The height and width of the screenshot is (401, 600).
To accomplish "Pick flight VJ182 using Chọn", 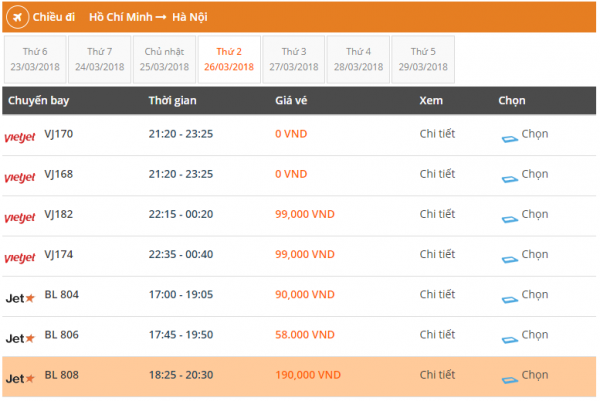I will [535, 215].
